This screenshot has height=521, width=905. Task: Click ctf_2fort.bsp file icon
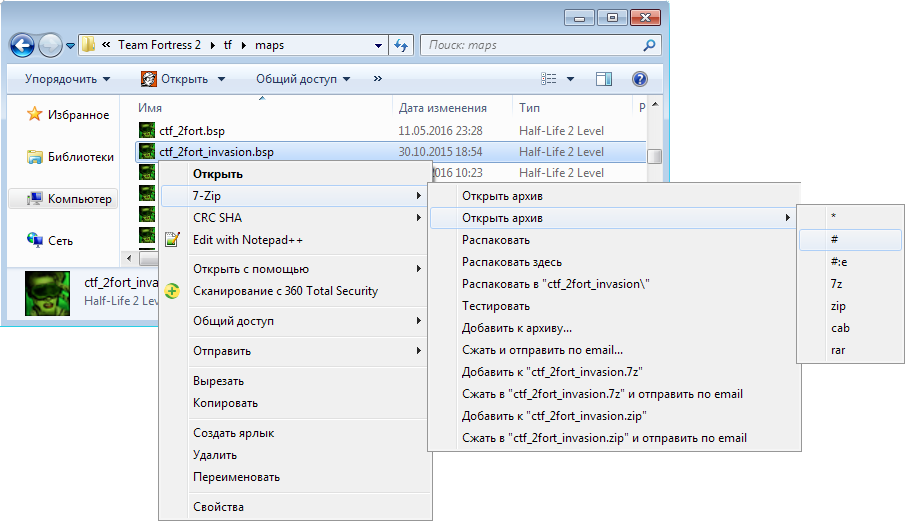click(x=147, y=130)
